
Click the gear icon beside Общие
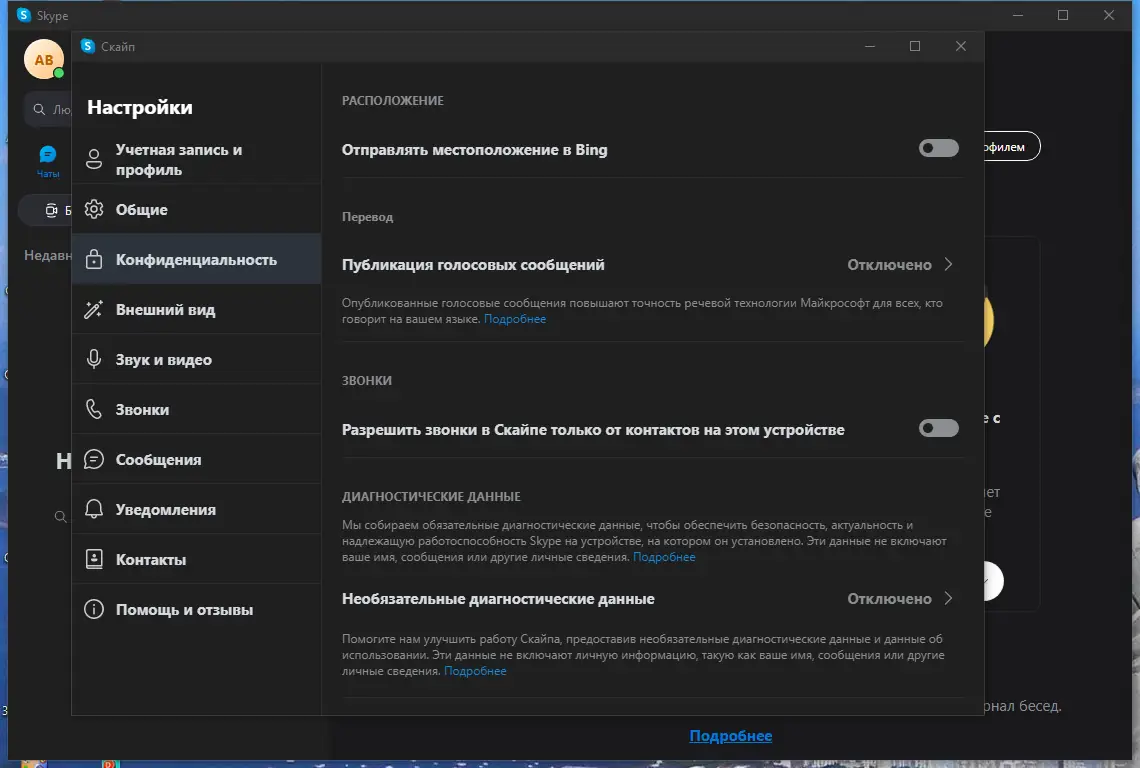(x=94, y=210)
